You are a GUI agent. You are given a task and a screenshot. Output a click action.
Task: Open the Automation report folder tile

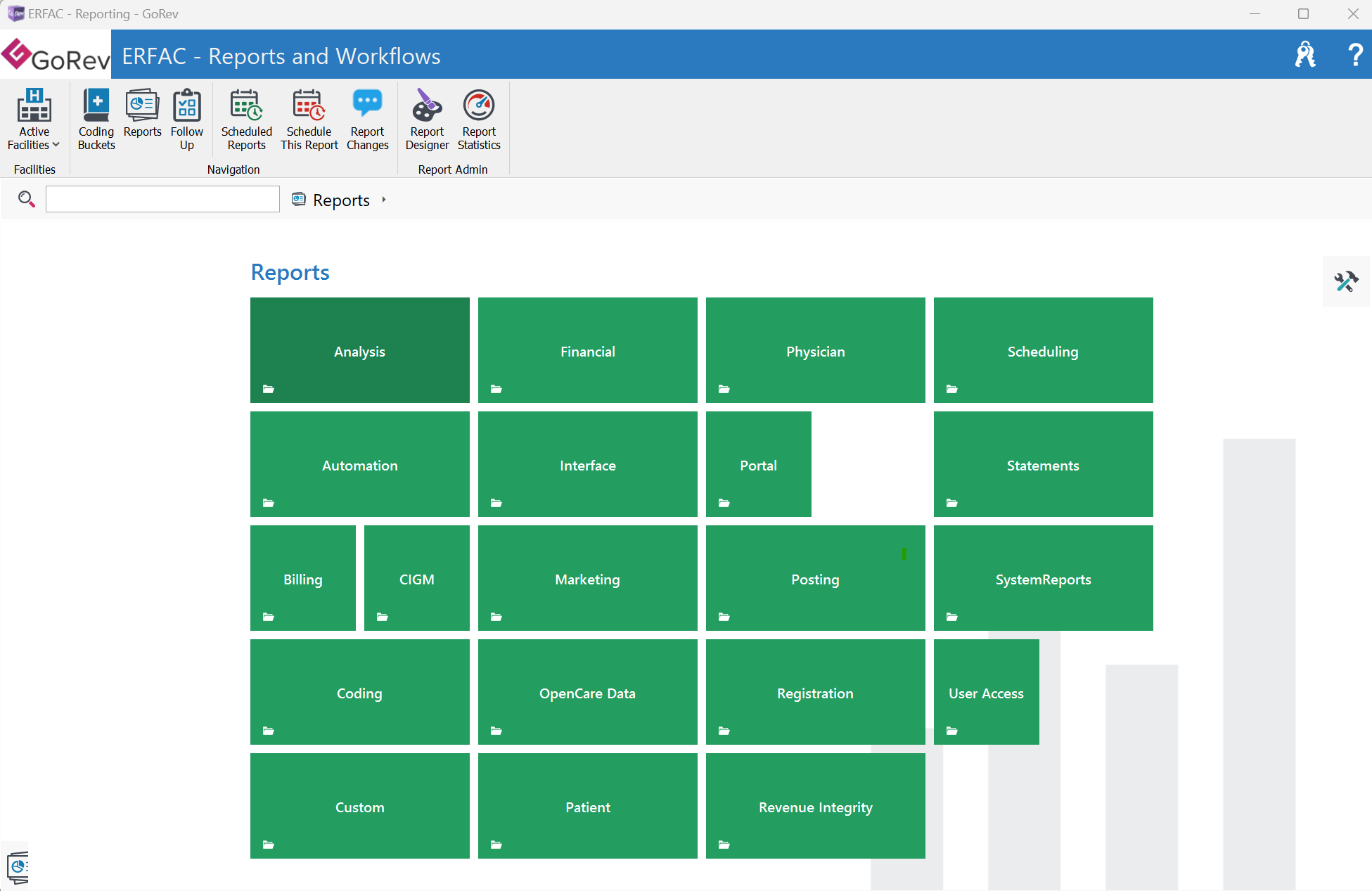(360, 464)
